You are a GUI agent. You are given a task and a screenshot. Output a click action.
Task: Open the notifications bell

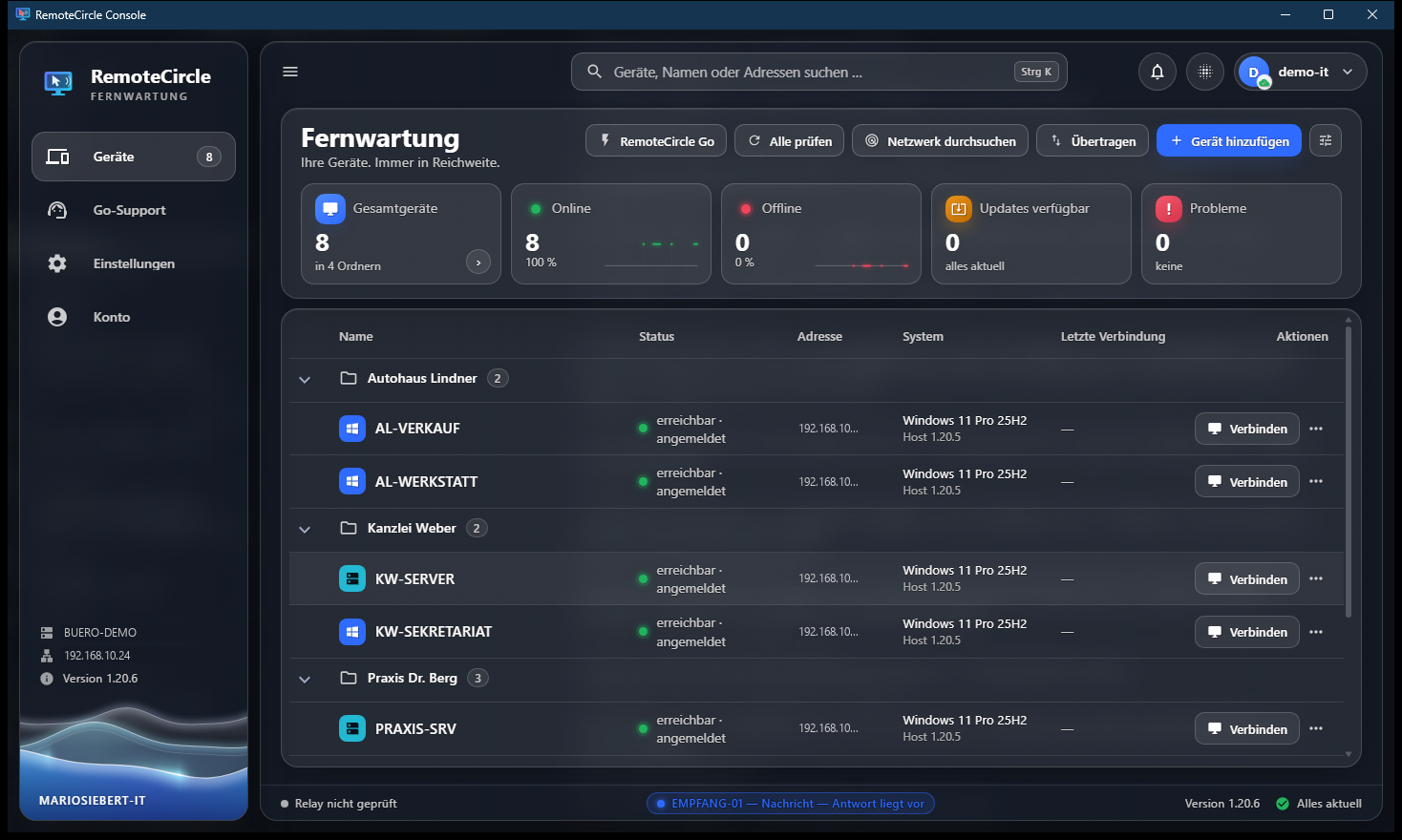pyautogui.click(x=1158, y=72)
